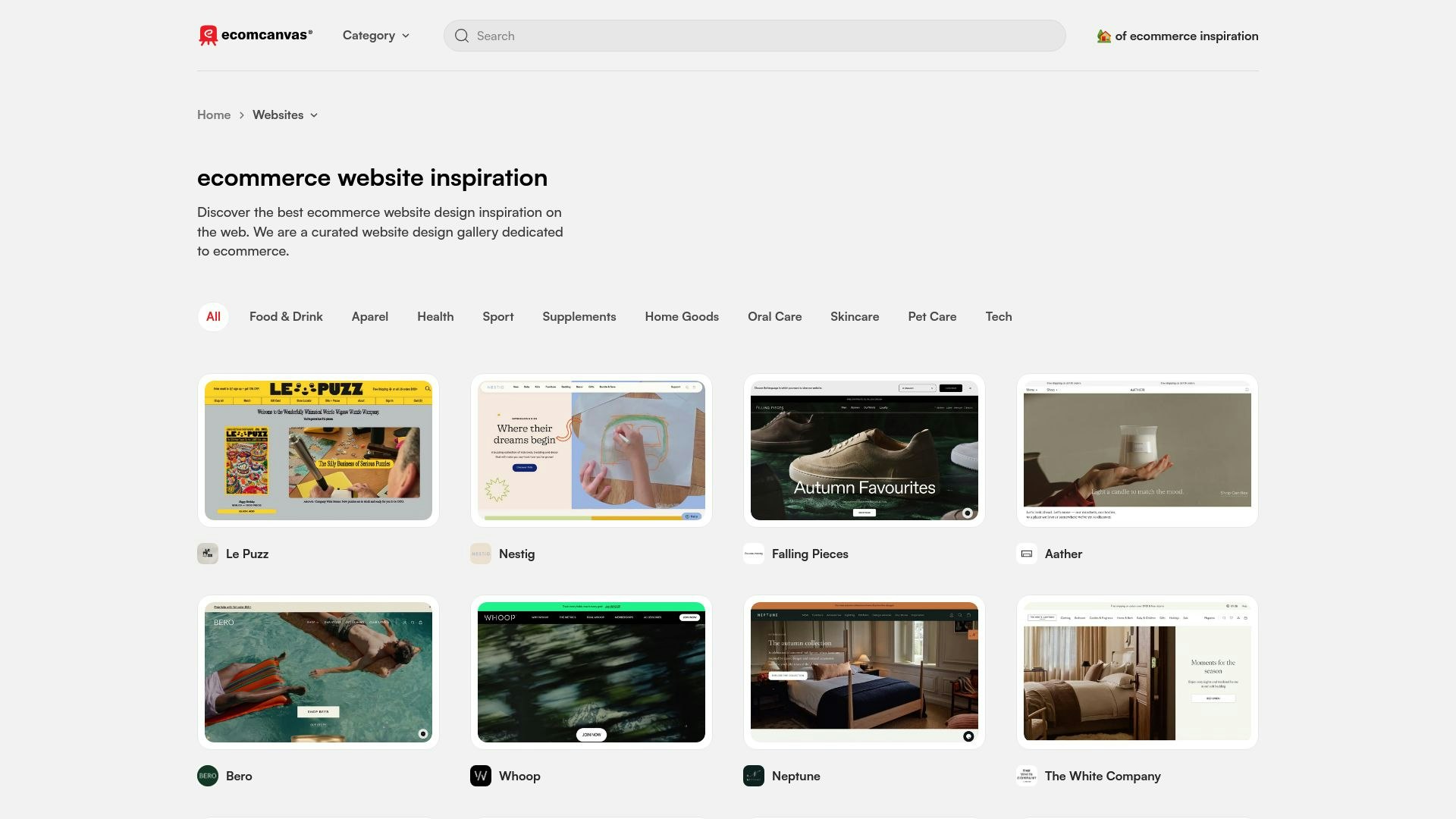Select the All filter tab

[213, 317]
